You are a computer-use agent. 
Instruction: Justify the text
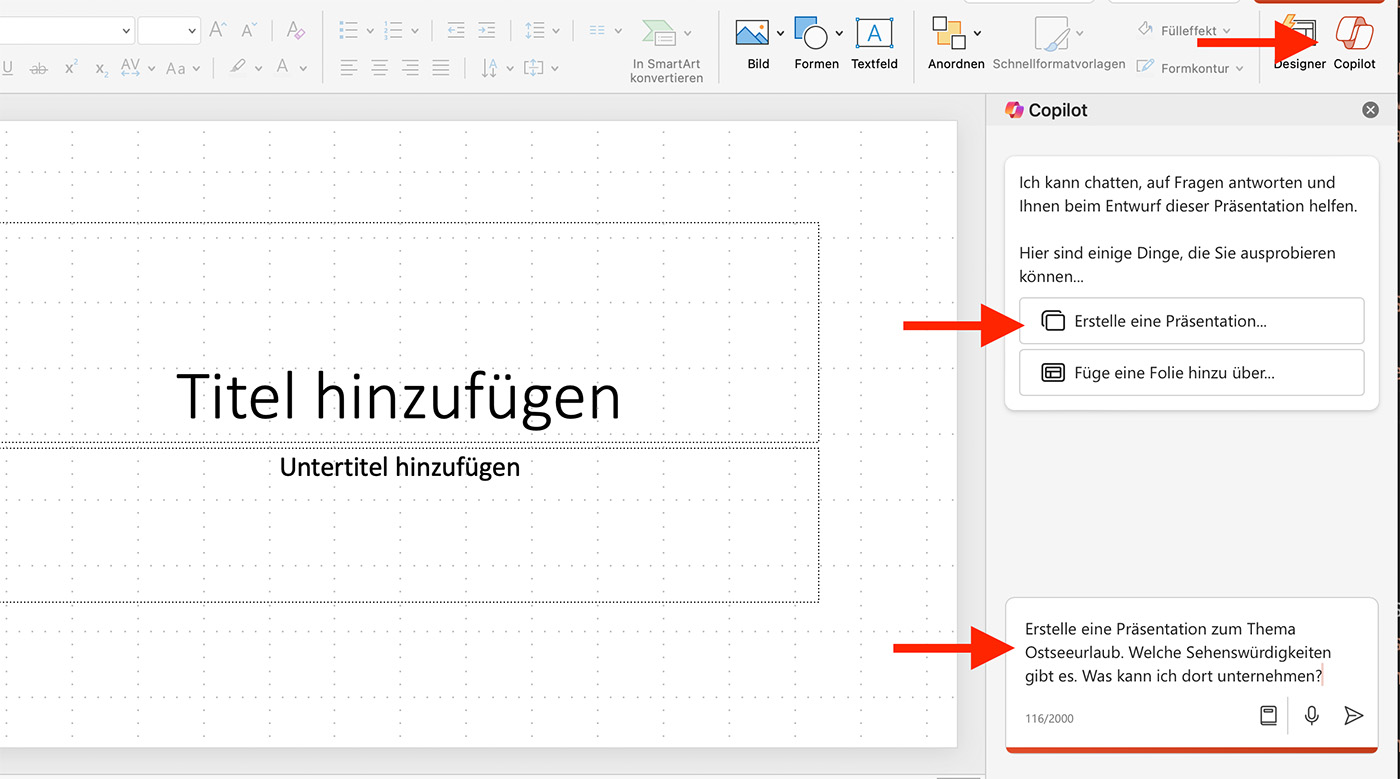click(440, 68)
